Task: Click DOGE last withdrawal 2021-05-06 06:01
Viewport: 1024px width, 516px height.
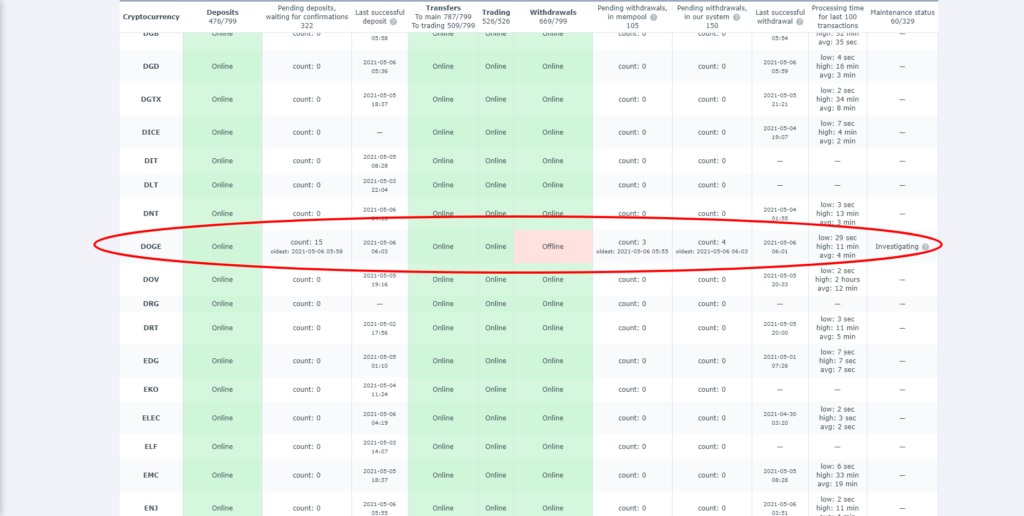Action: point(780,247)
